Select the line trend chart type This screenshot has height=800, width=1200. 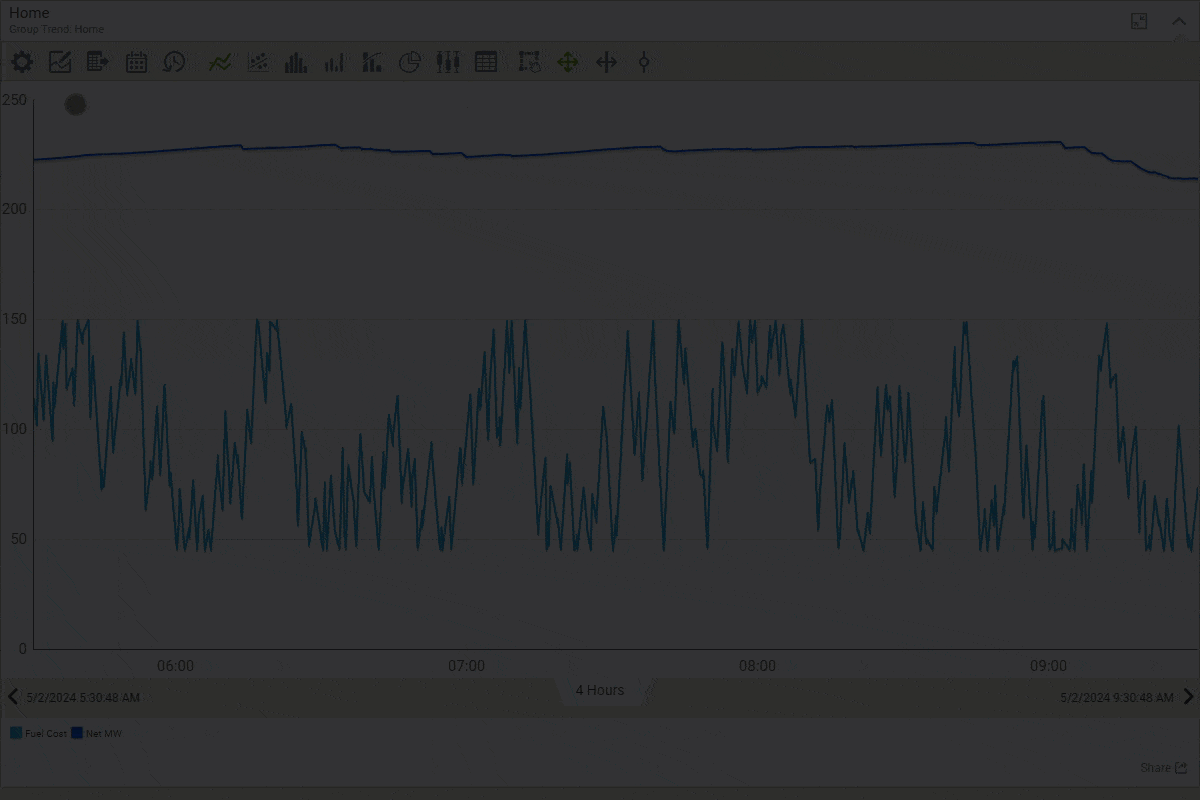coord(220,62)
